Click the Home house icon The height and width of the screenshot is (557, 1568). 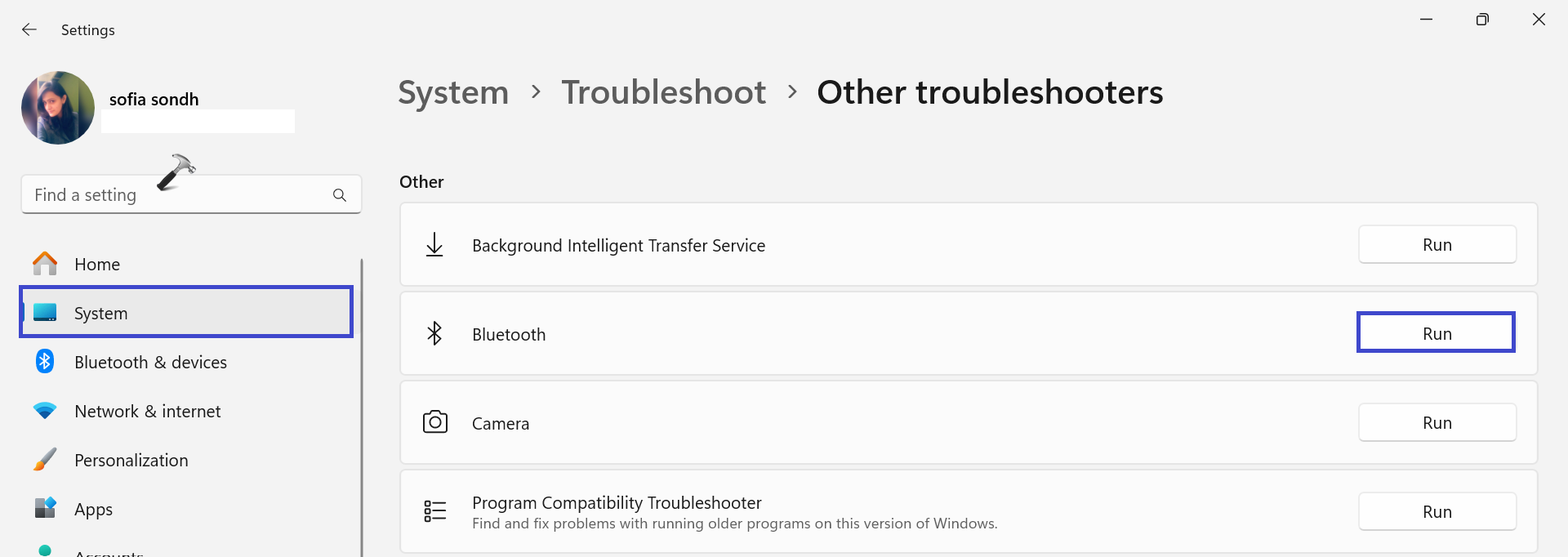point(45,264)
